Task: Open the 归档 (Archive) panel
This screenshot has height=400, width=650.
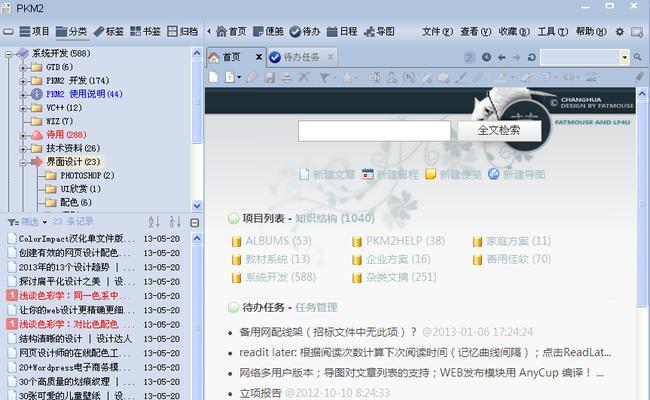Action: 182,32
